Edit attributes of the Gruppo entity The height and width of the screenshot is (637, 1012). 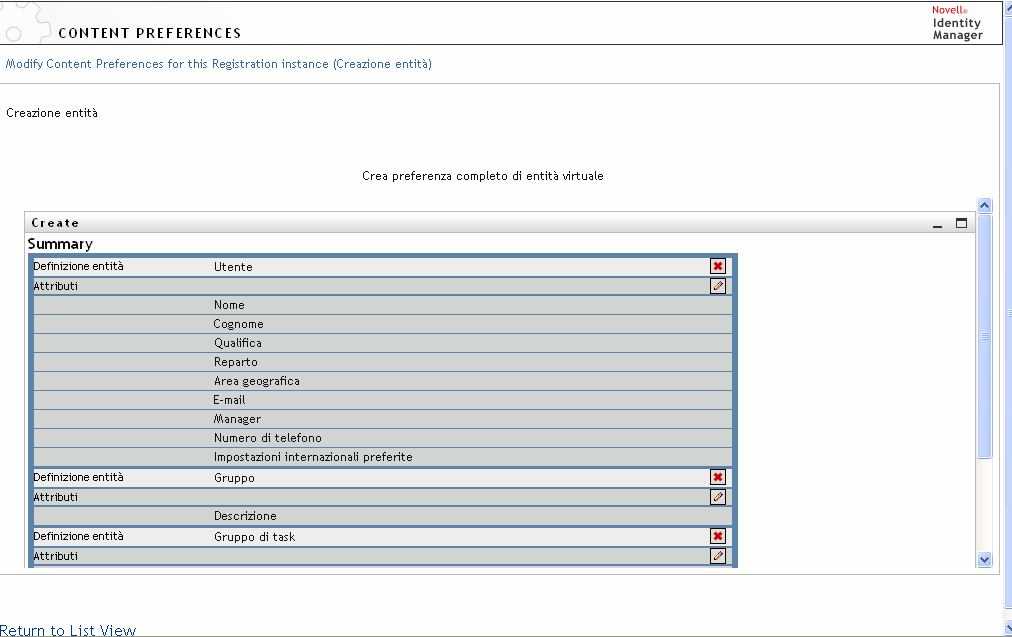[718, 497]
